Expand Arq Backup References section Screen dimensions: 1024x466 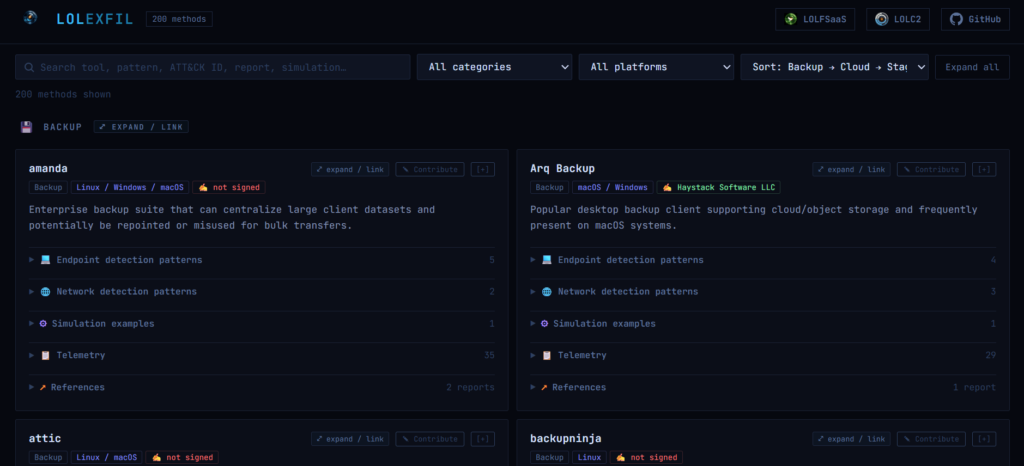tap(763, 387)
